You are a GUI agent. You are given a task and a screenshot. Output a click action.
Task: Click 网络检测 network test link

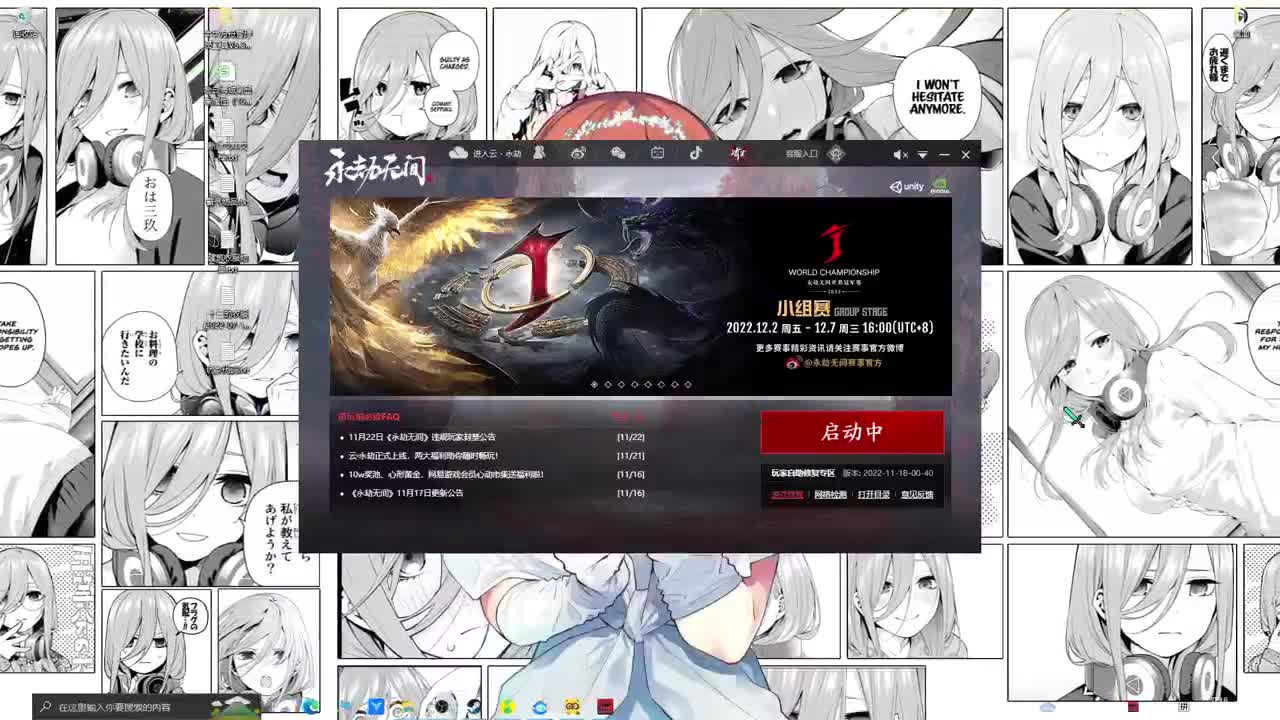830,495
